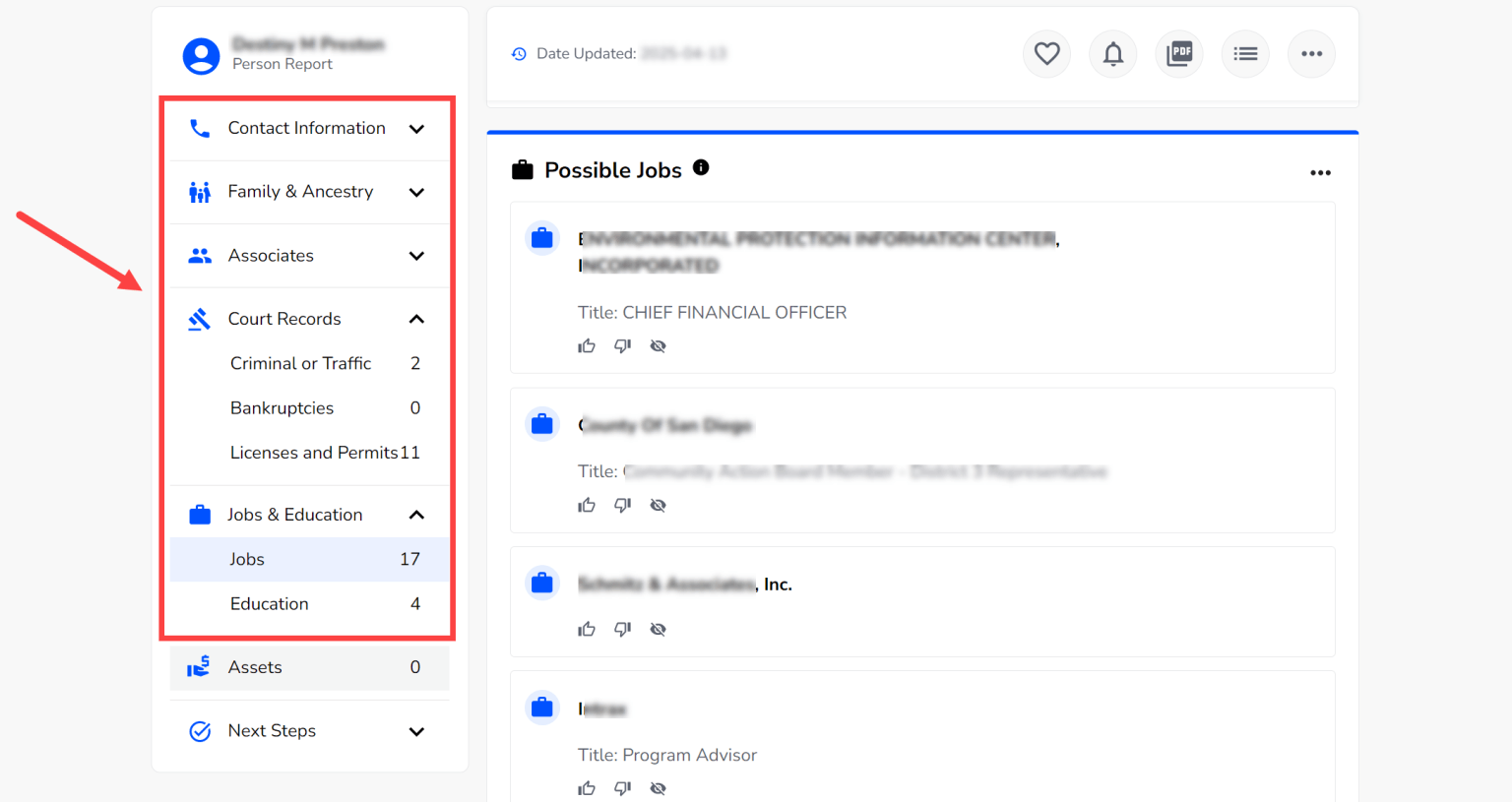Hide the County of San Diego job
1512x802 pixels.
point(658,505)
